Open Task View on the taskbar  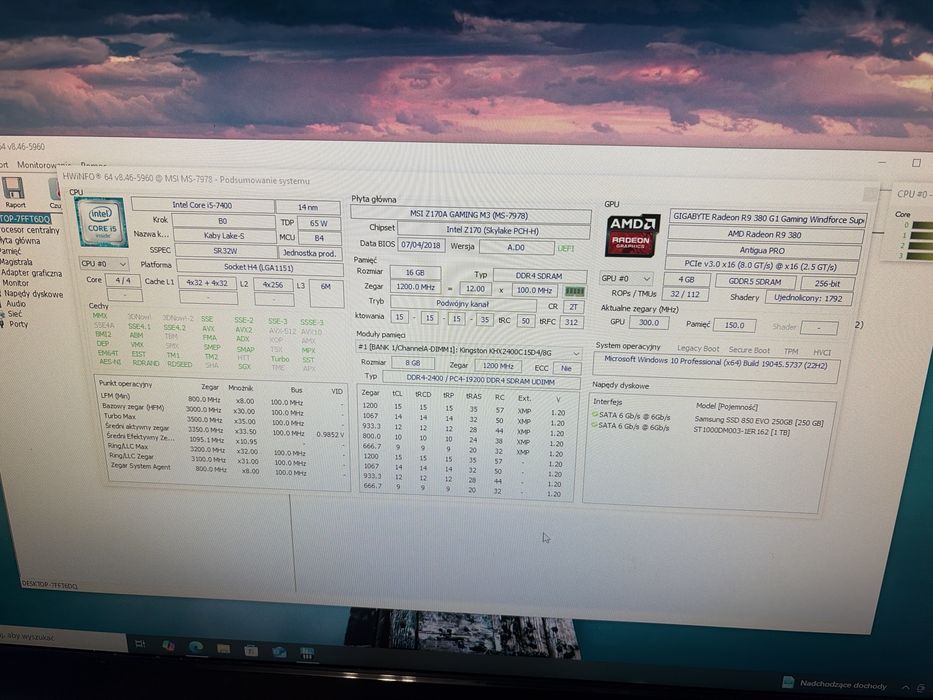pos(140,644)
